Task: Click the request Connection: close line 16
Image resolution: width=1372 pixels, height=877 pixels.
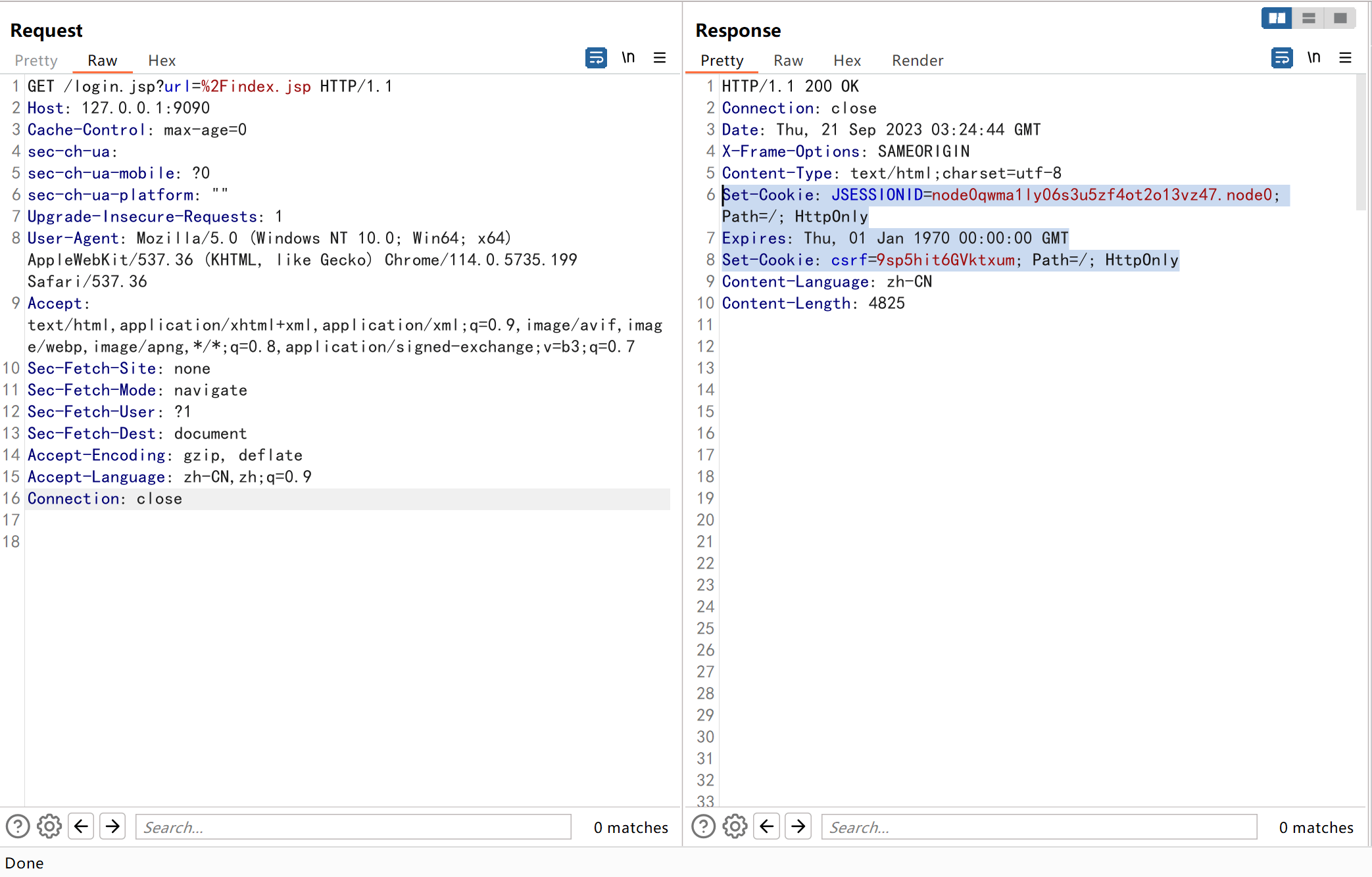Action: click(x=105, y=498)
